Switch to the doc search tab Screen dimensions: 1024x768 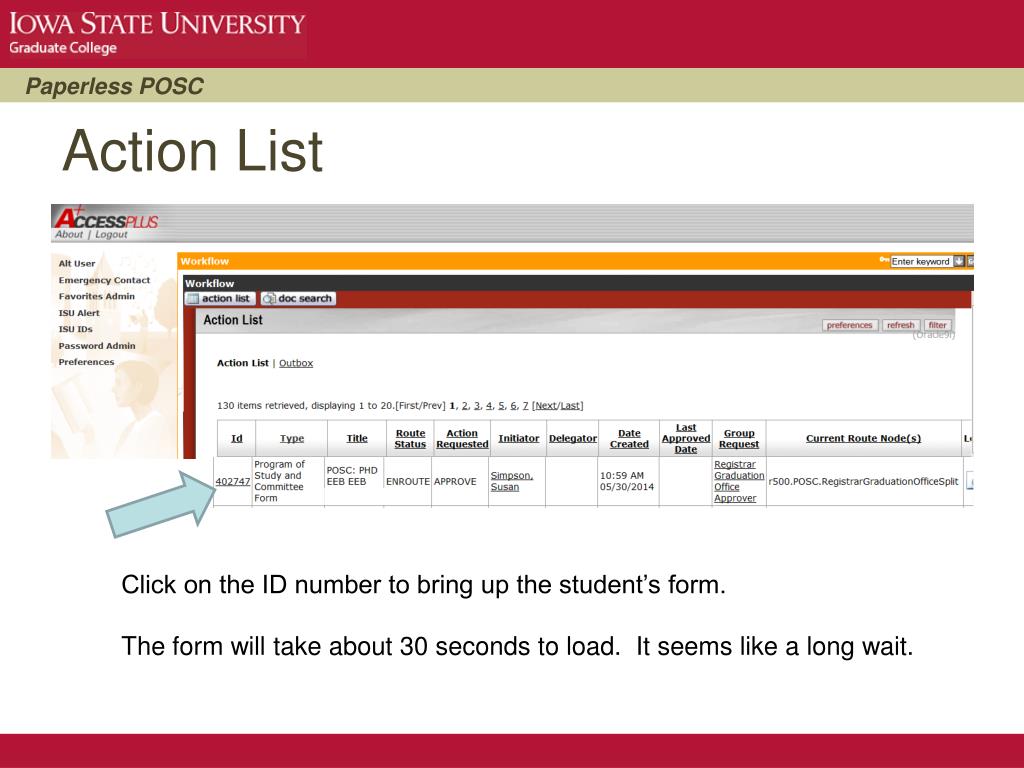click(x=298, y=298)
